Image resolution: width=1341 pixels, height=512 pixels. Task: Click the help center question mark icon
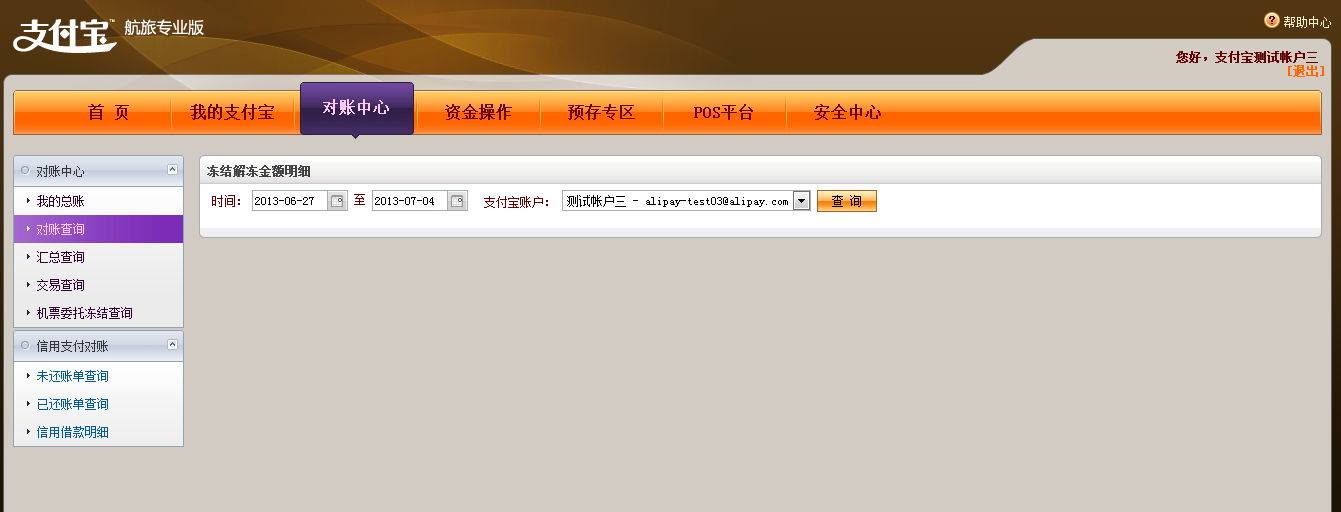coord(1271,20)
